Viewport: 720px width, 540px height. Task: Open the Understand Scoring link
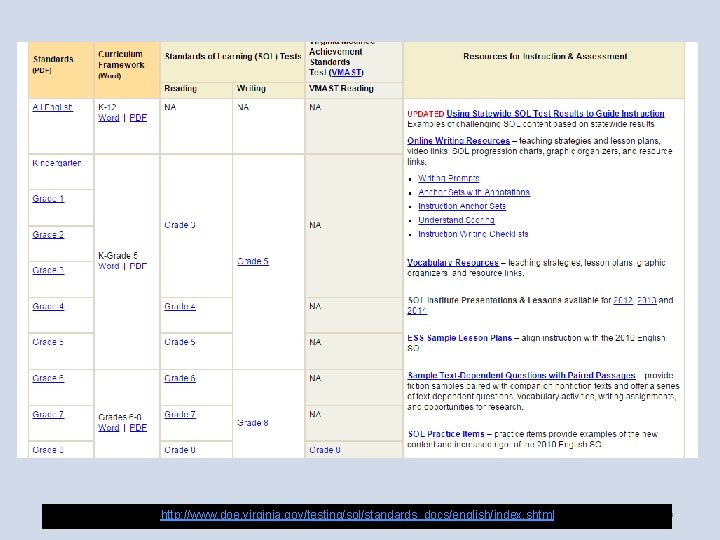[x=456, y=220]
